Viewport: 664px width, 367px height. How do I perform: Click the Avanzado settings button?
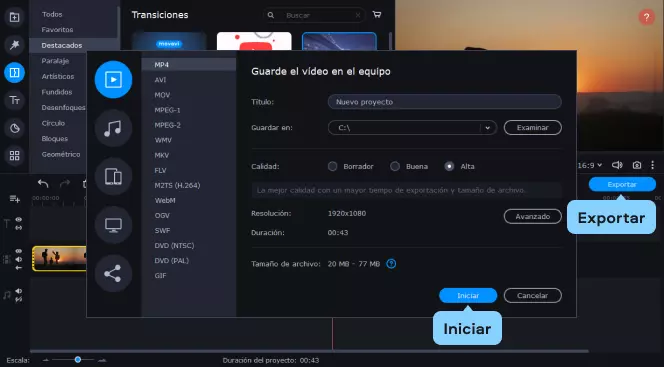[532, 216]
